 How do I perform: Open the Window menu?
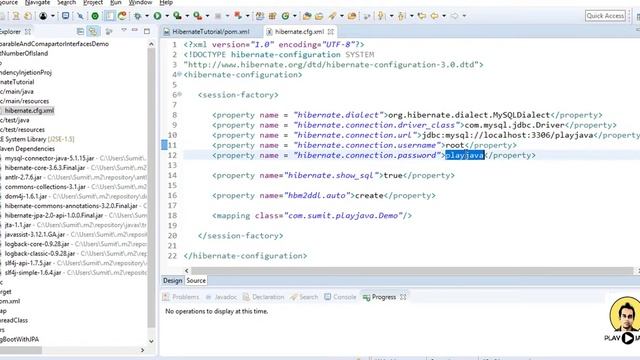pyautogui.click(x=140, y=2)
